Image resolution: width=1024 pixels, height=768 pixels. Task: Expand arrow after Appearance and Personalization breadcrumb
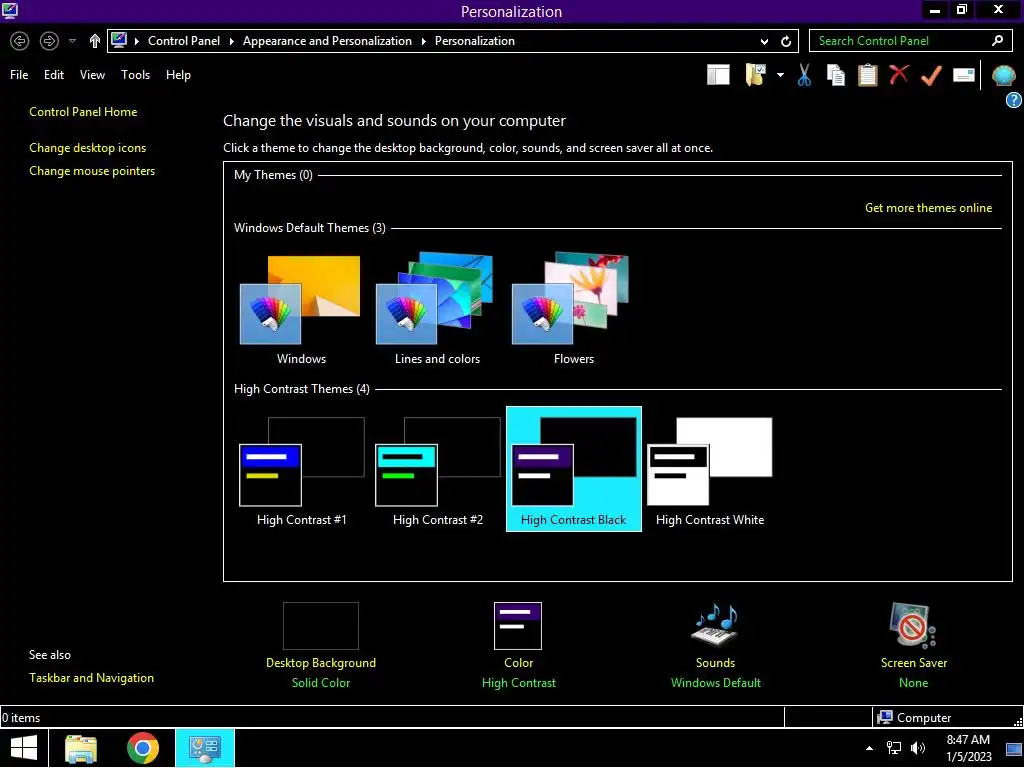423,41
